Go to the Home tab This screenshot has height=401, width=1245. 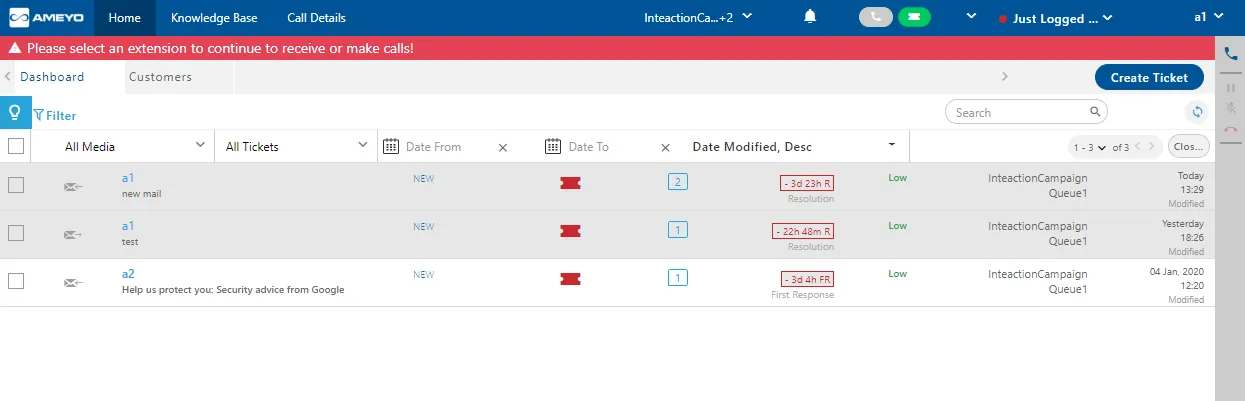(125, 18)
